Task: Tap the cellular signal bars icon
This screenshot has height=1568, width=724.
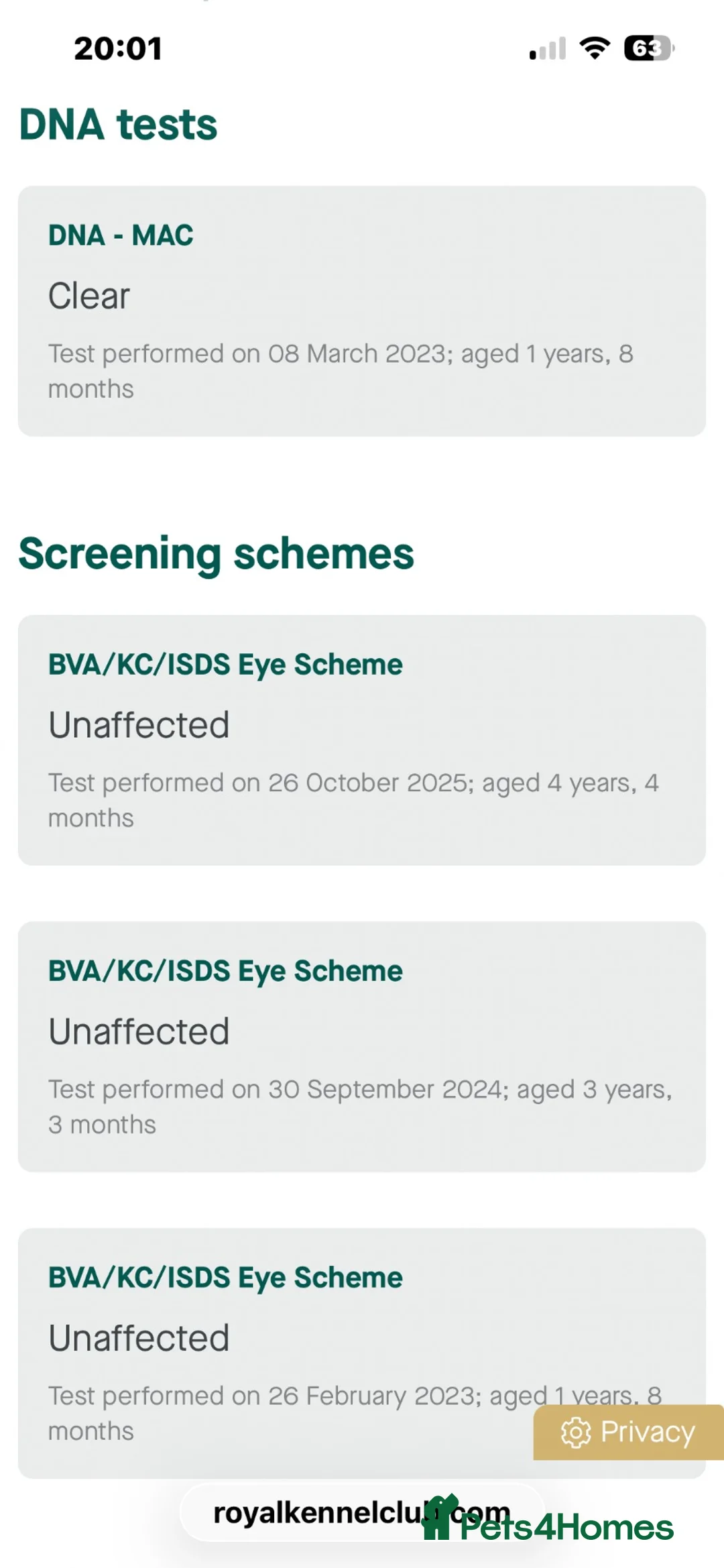Action: tap(548, 48)
